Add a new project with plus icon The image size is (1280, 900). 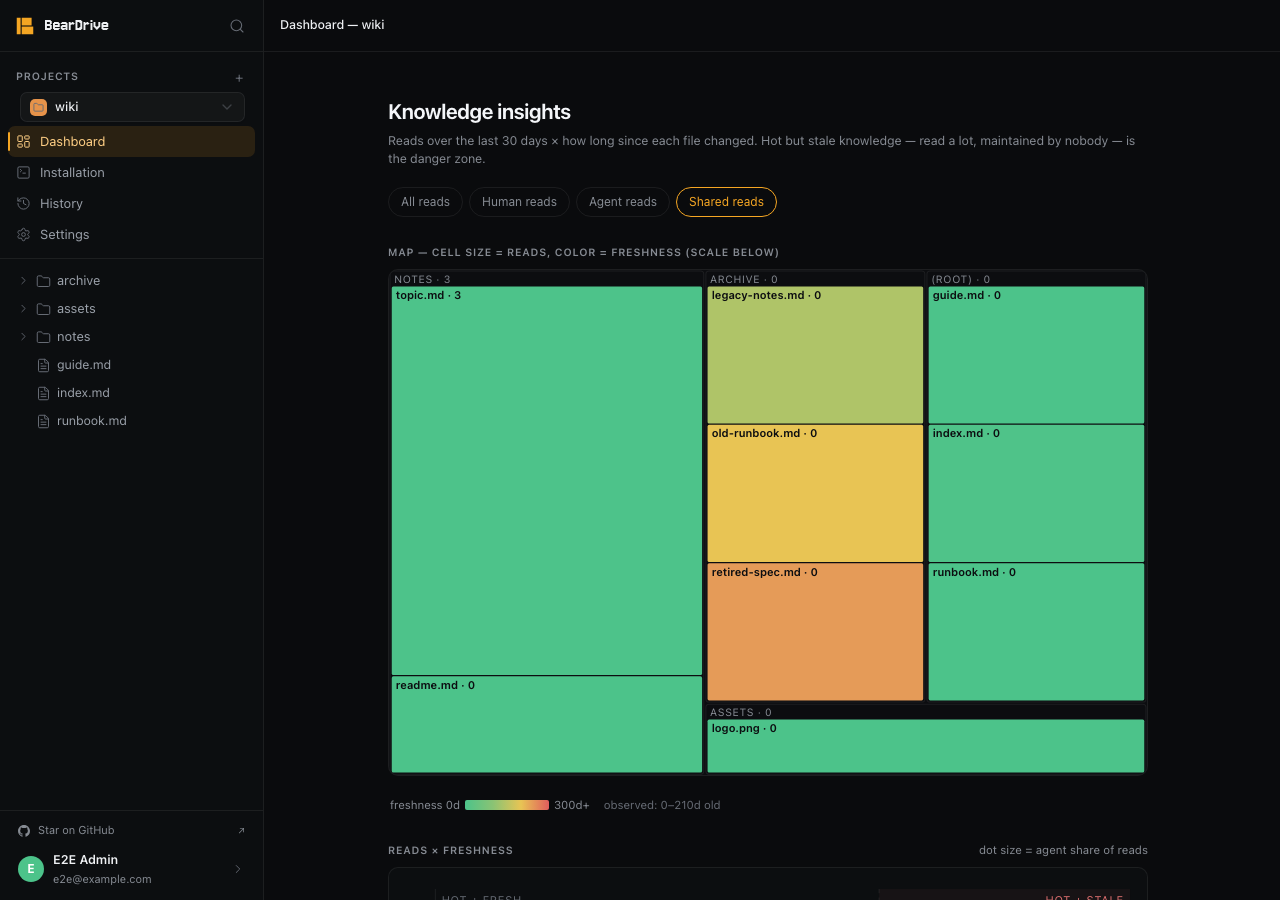[x=239, y=78]
